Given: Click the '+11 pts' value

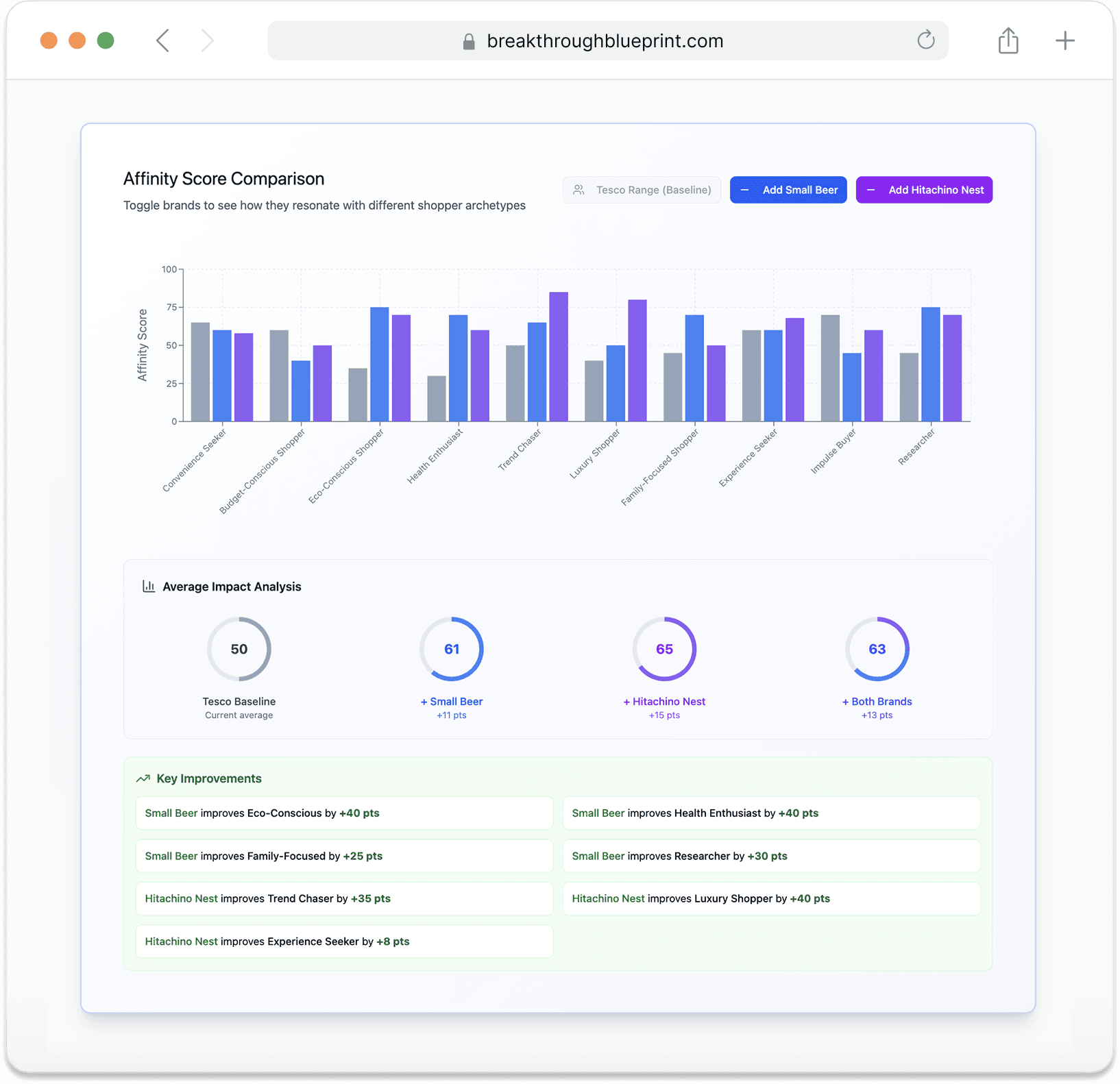Looking at the screenshot, I should click(x=452, y=715).
